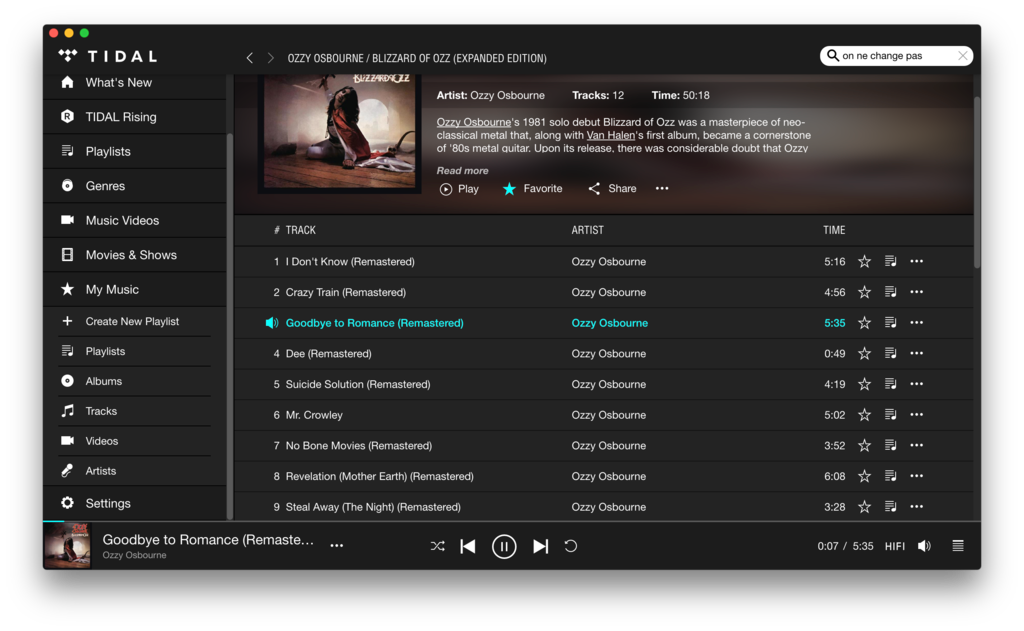
Task: Add Suicide Solution to playlist
Action: pyautogui.click(x=890, y=385)
